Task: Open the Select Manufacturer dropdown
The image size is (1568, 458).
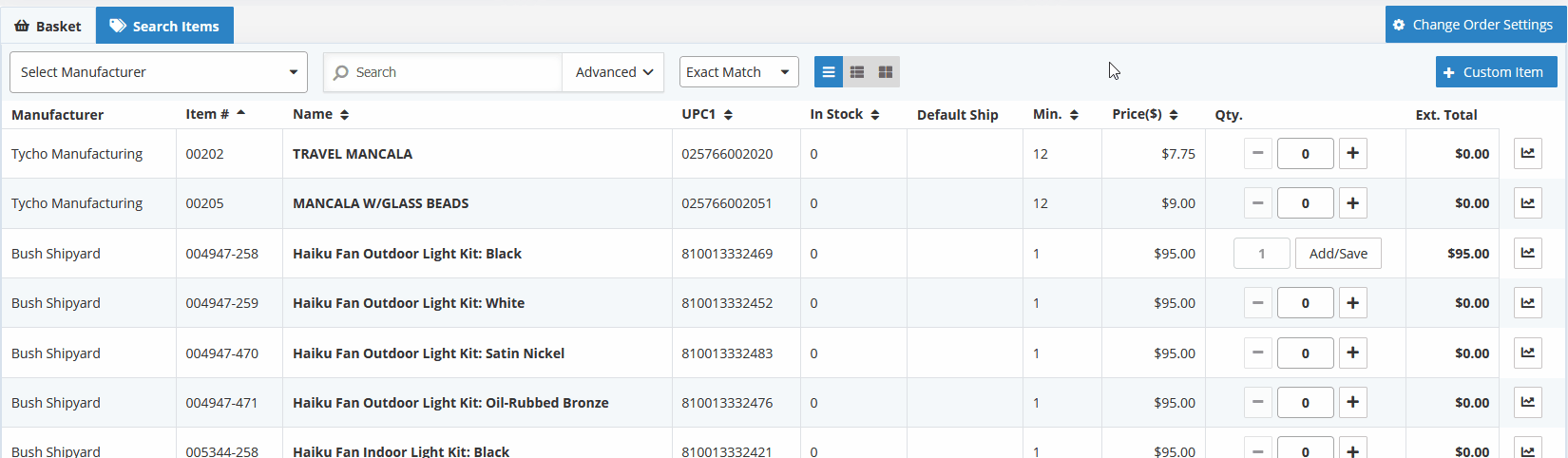Action: tap(159, 72)
